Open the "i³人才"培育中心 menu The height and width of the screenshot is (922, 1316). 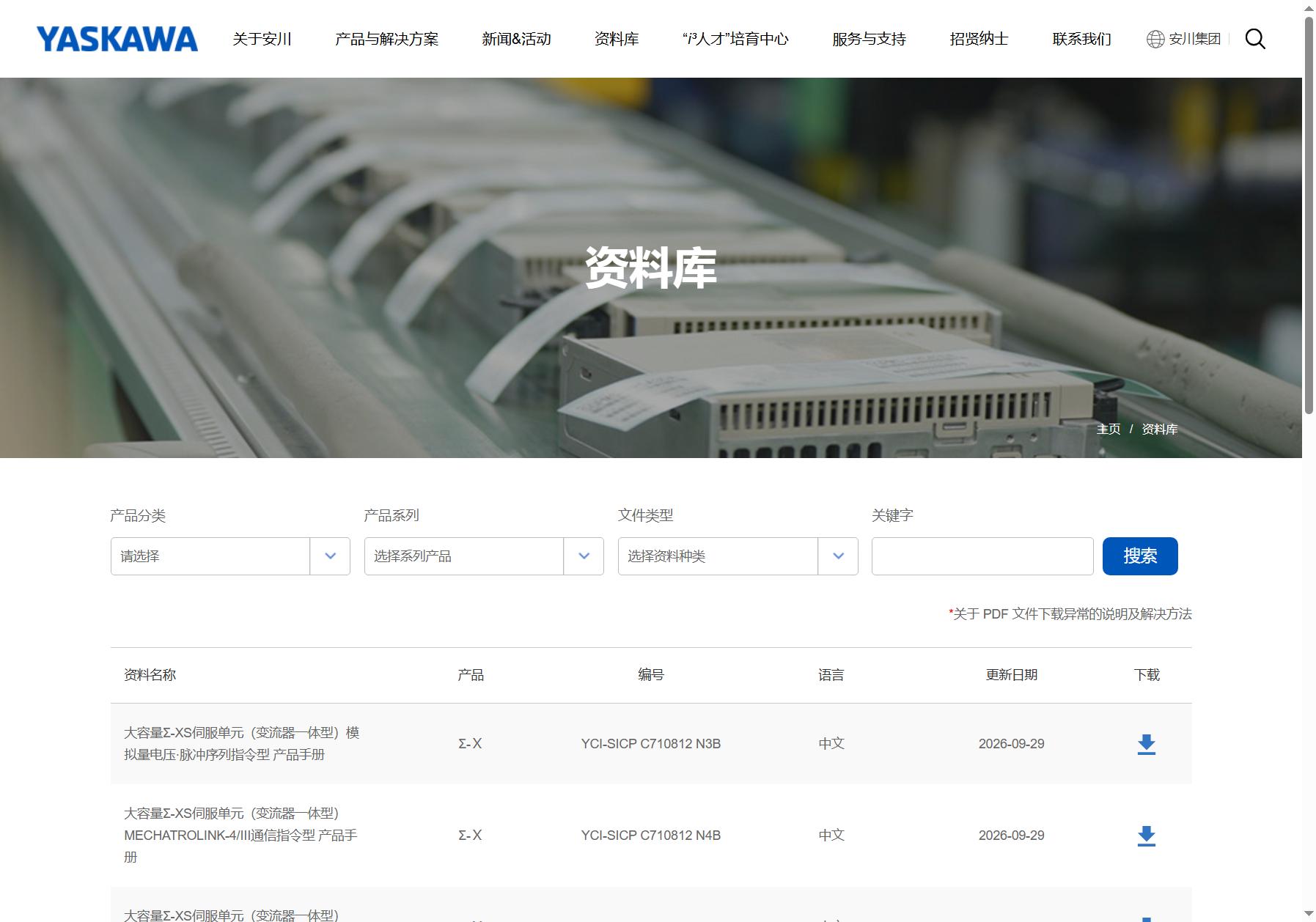735,39
